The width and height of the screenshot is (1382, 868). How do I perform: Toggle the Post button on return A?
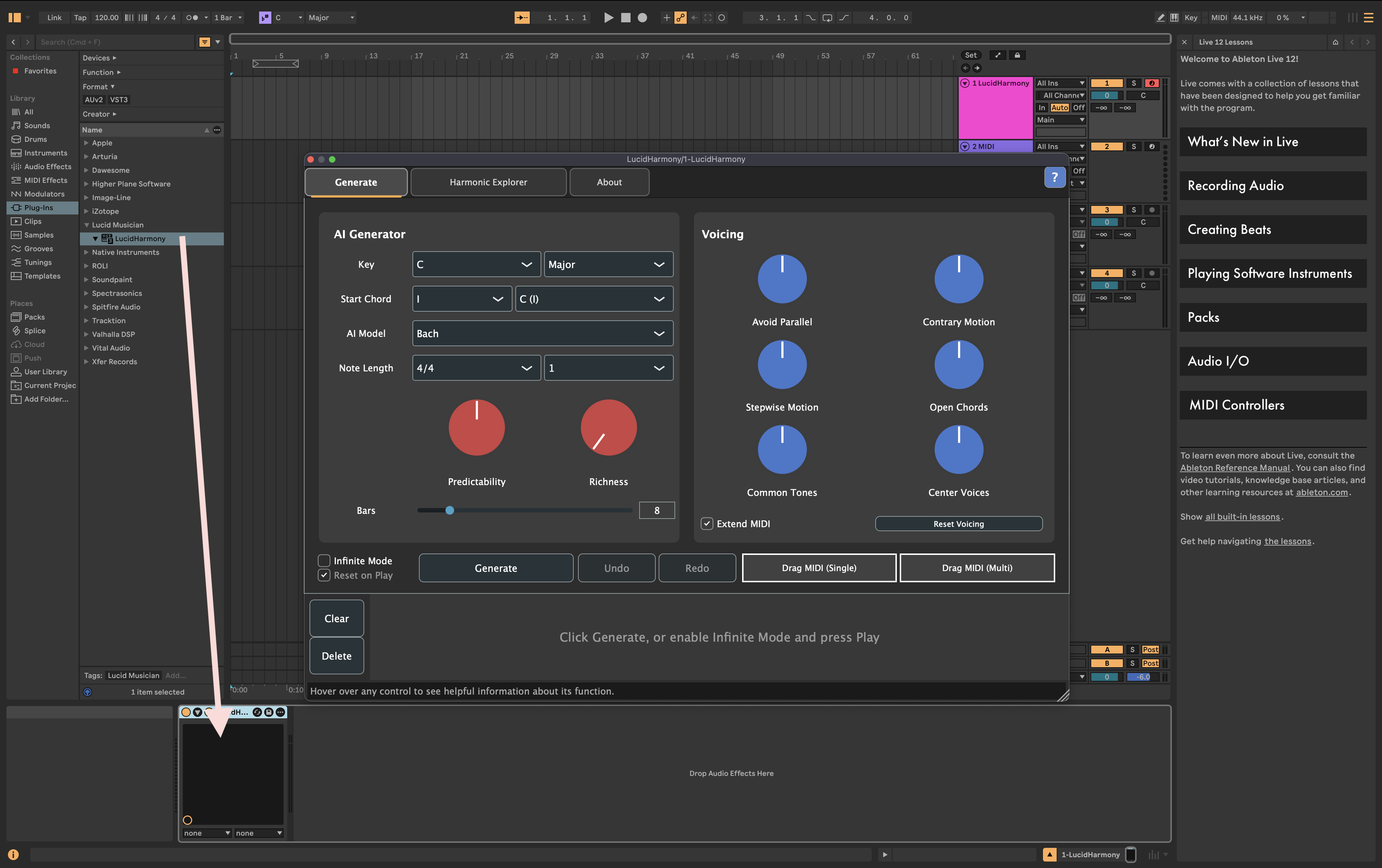tap(1150, 650)
